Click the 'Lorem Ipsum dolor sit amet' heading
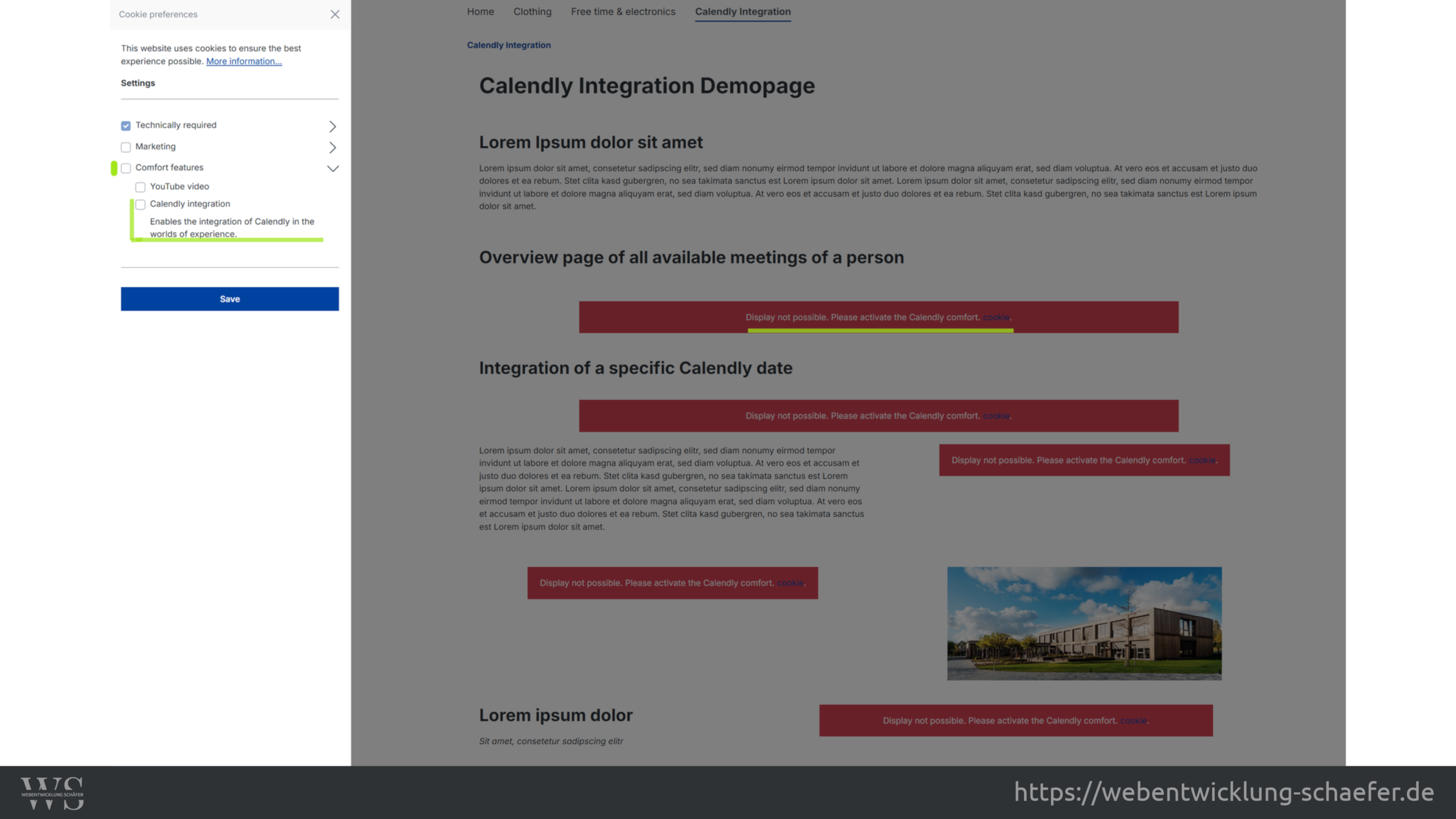The width and height of the screenshot is (1456, 819). coord(591,142)
